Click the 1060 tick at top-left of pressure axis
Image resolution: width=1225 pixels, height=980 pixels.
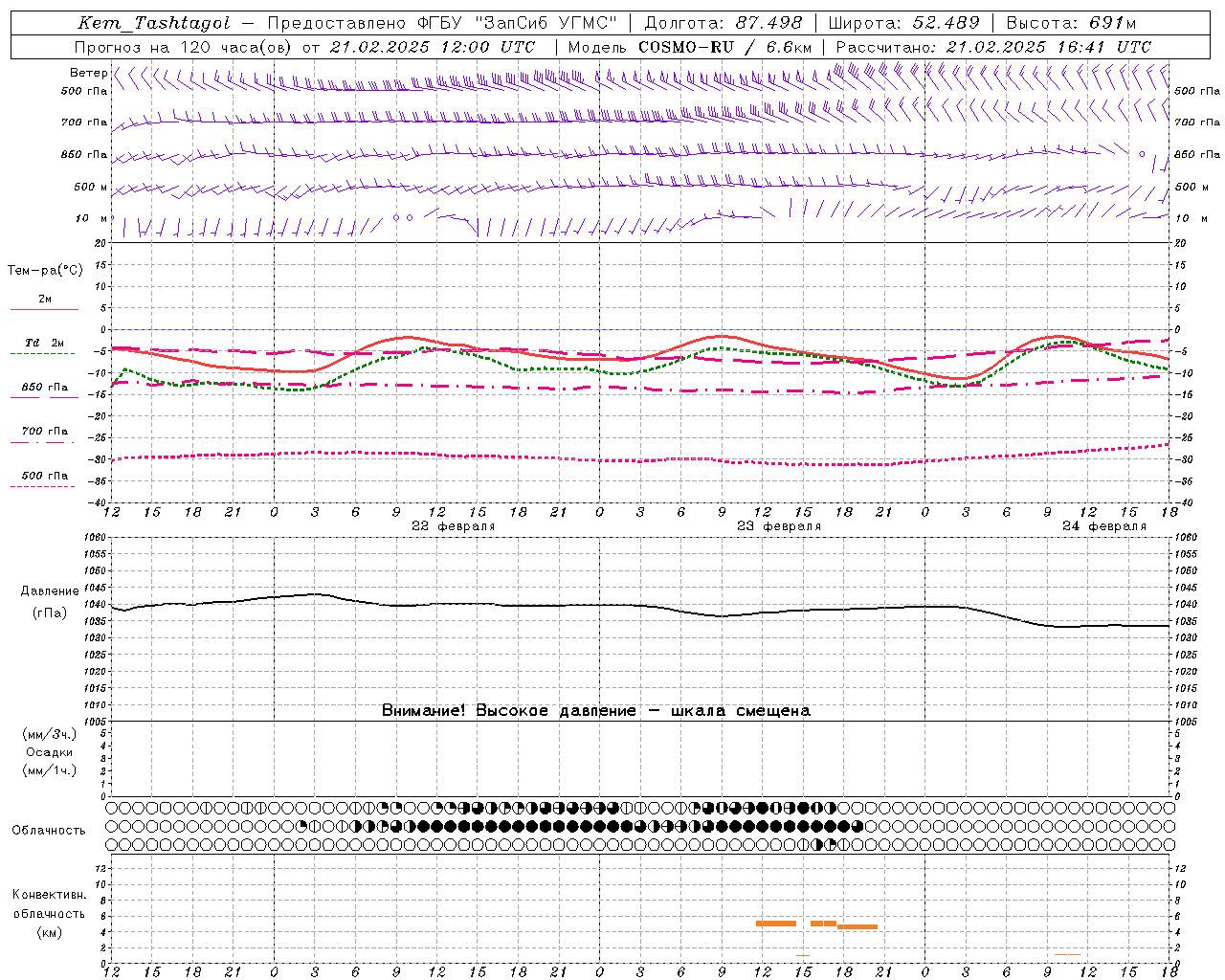point(97,537)
